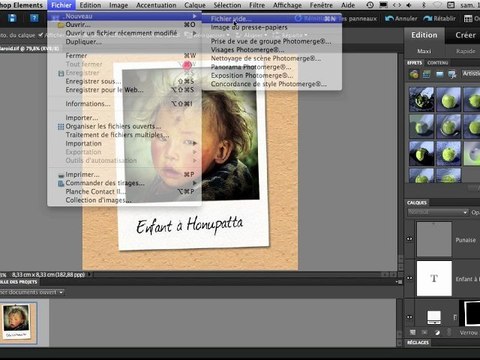Screen dimensions: 480x360
Task: Click the organizer grid icon after Rétablir
Action: 468,19
